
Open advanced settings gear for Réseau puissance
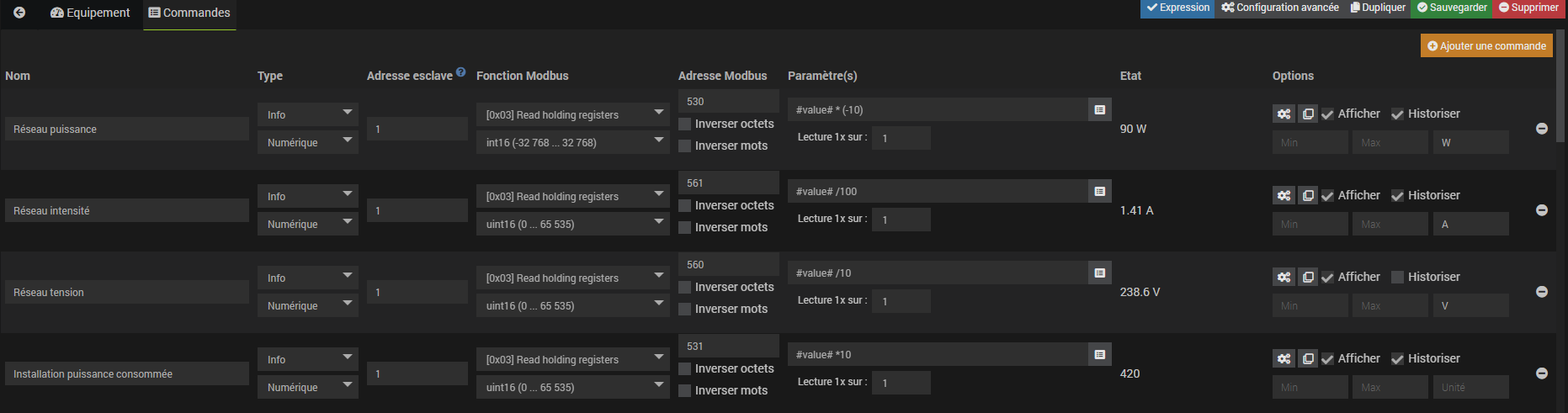coord(1284,114)
